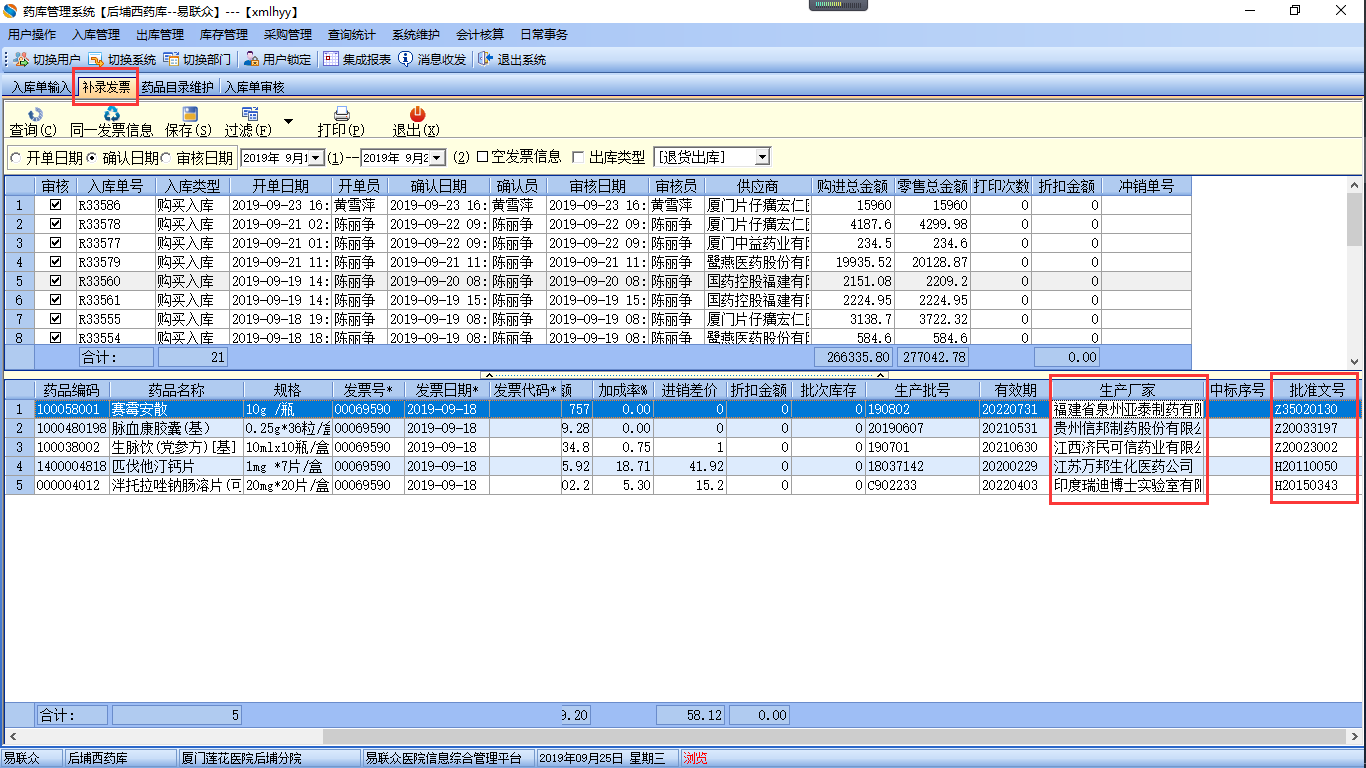The height and width of the screenshot is (768, 1366).
Task: Open the 会计核算 menu
Action: [x=480, y=35]
